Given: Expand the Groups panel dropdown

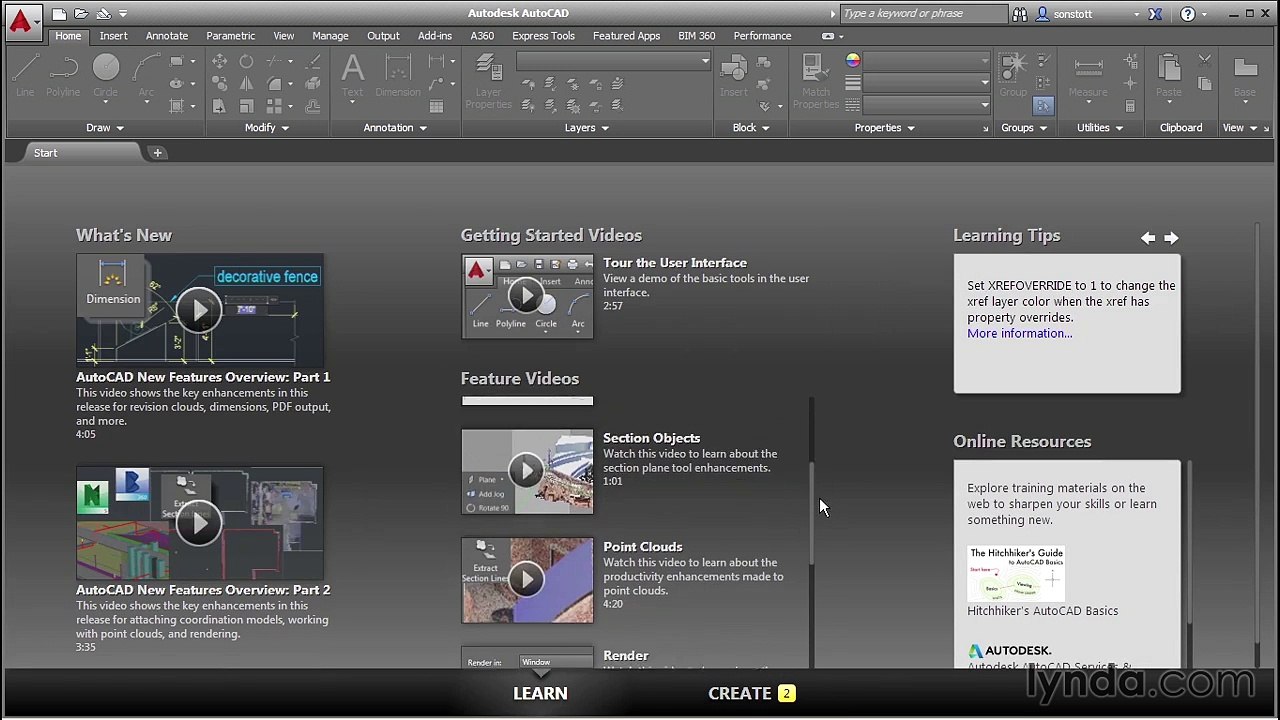Looking at the screenshot, I should coord(1024,128).
